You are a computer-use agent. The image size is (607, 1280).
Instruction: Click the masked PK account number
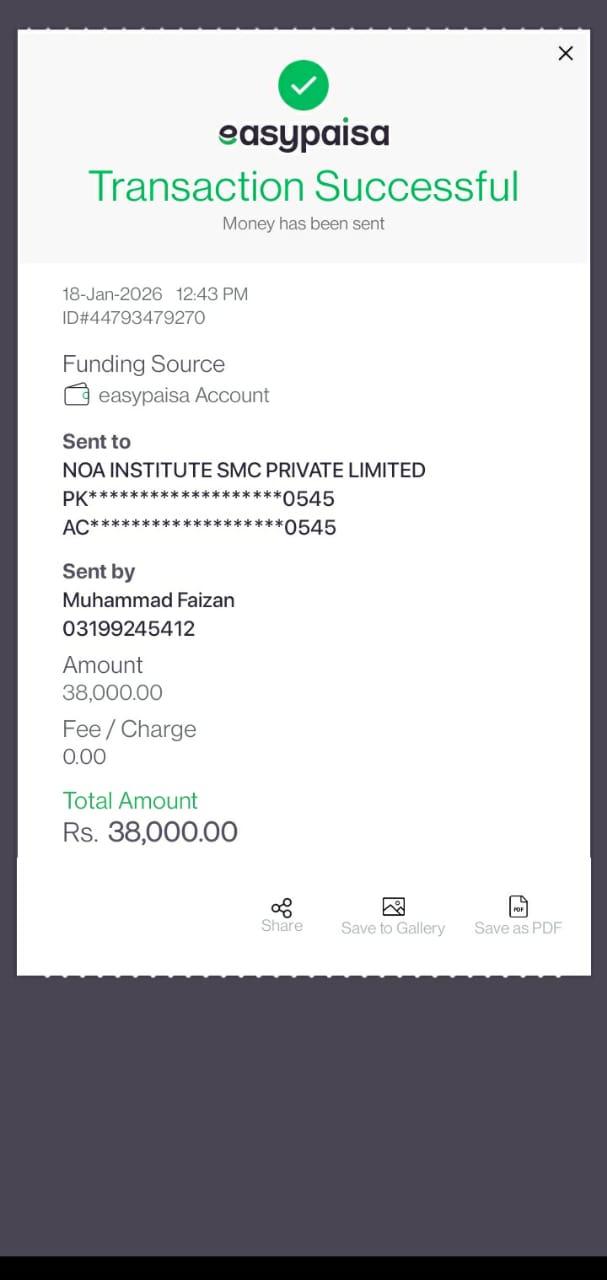[x=198, y=499]
